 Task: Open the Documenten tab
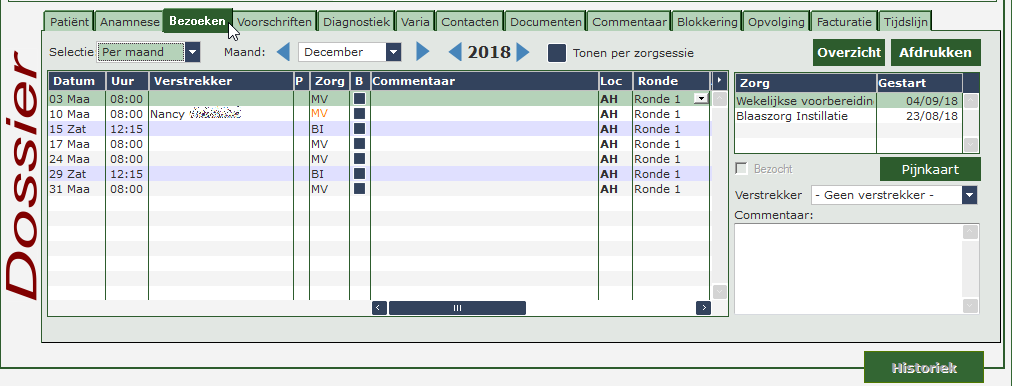[546, 22]
